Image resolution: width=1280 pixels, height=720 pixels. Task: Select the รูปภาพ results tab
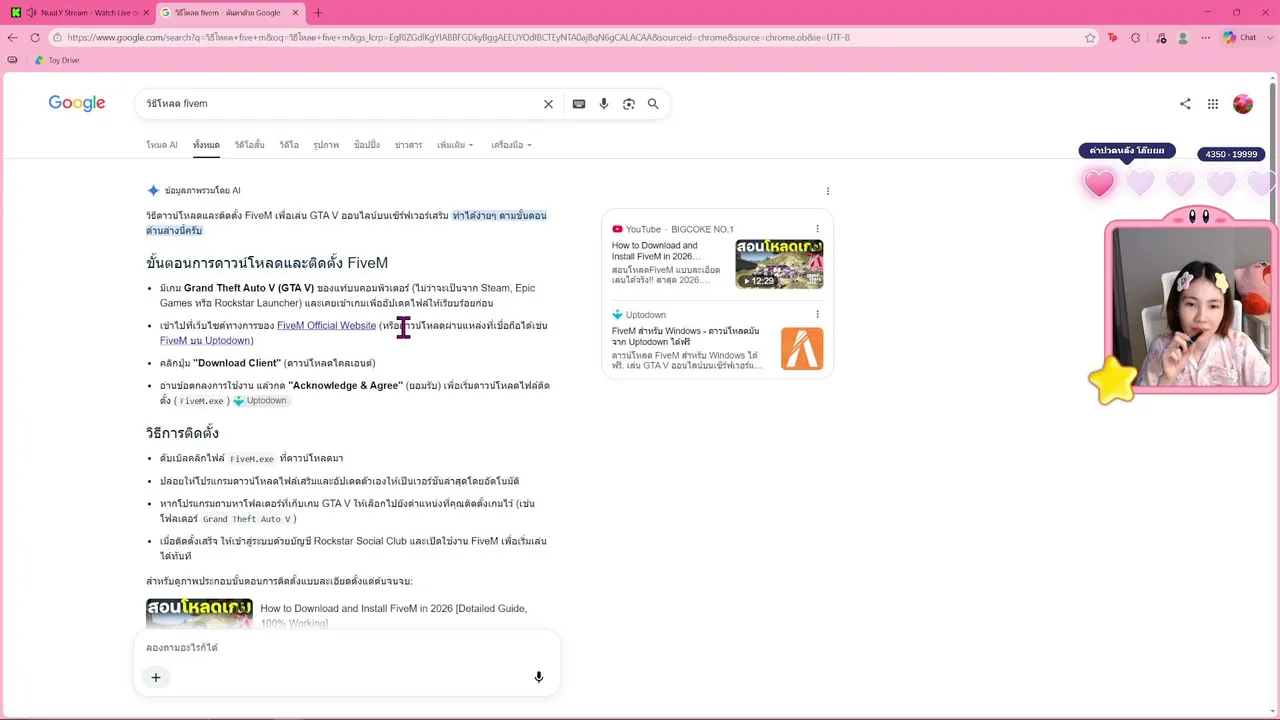[326, 145]
